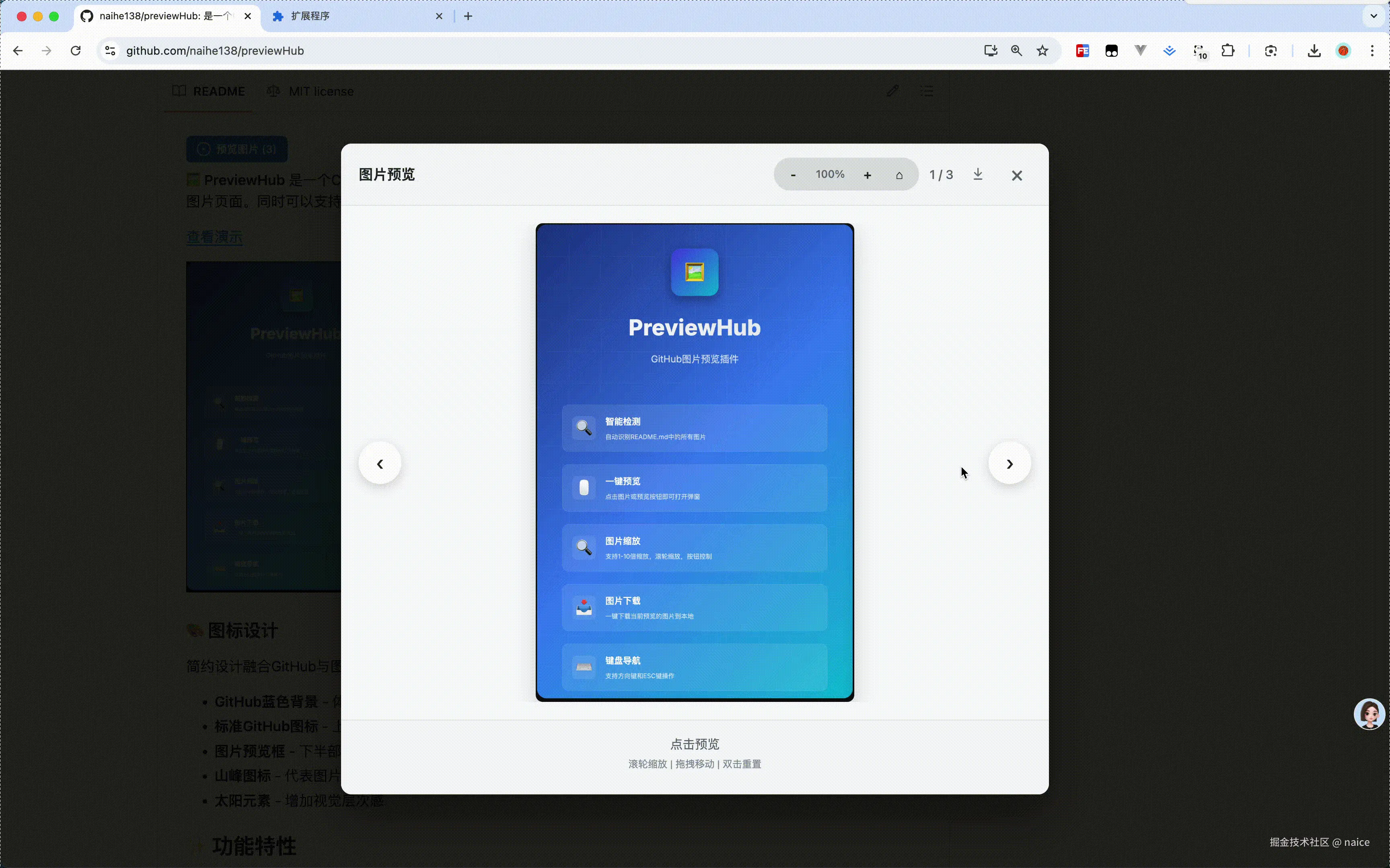Bookmark this page with star icon
The height and width of the screenshot is (868, 1390).
pyautogui.click(x=1043, y=51)
